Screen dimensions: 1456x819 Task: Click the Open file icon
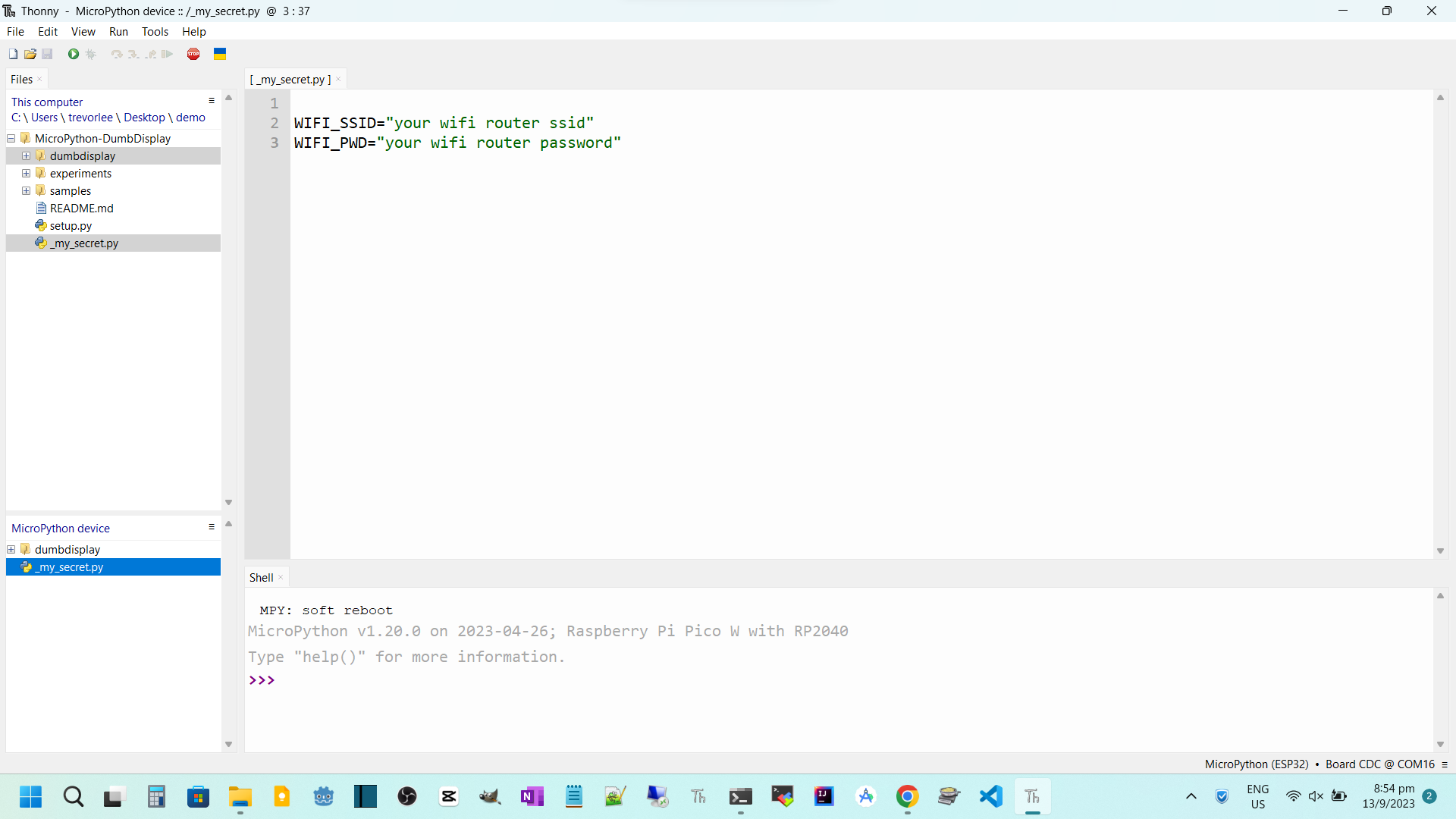point(29,54)
